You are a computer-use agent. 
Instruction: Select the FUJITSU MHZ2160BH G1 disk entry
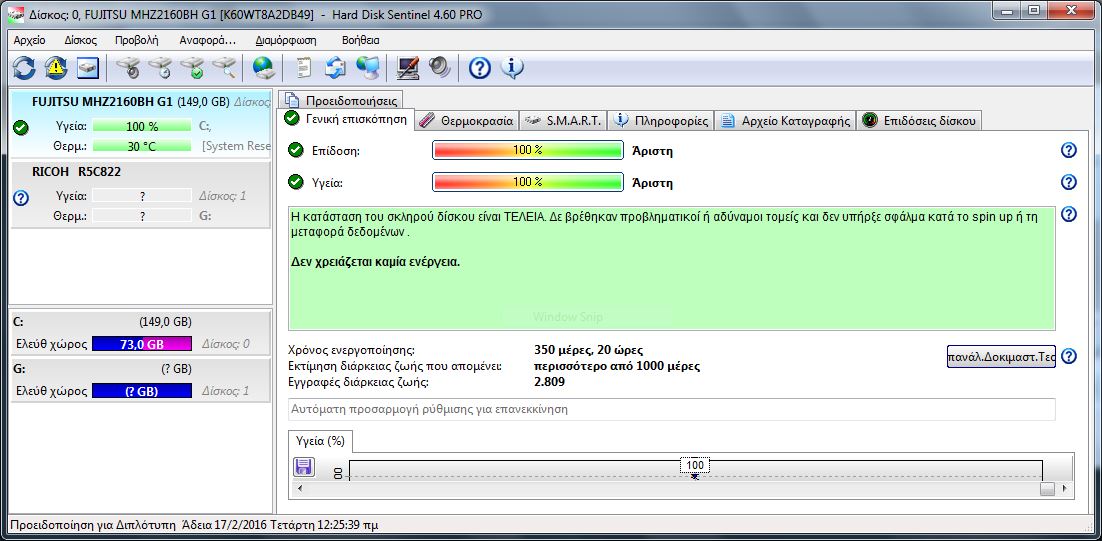pyautogui.click(x=141, y=124)
